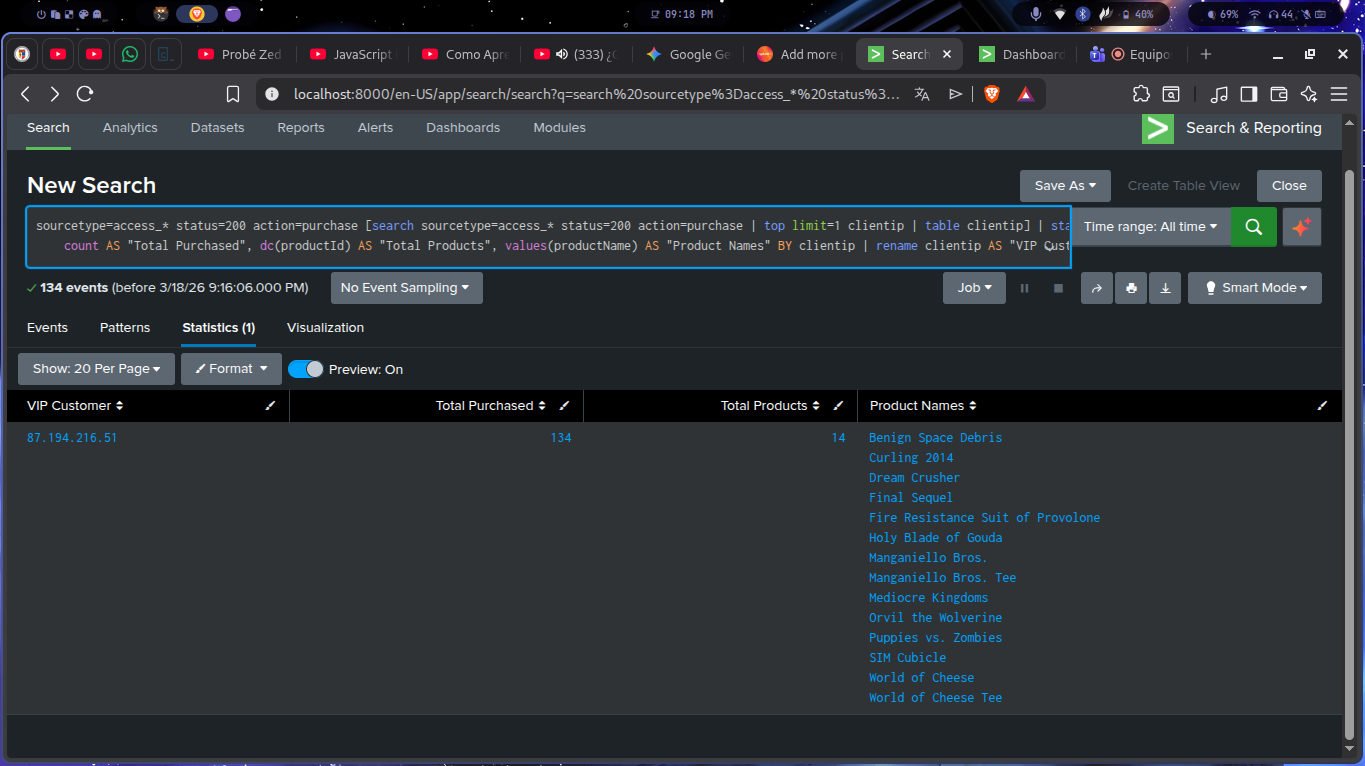Screen dimensions: 1365x766
Task: Open the Smart Mode dropdown
Action: coord(1254,288)
